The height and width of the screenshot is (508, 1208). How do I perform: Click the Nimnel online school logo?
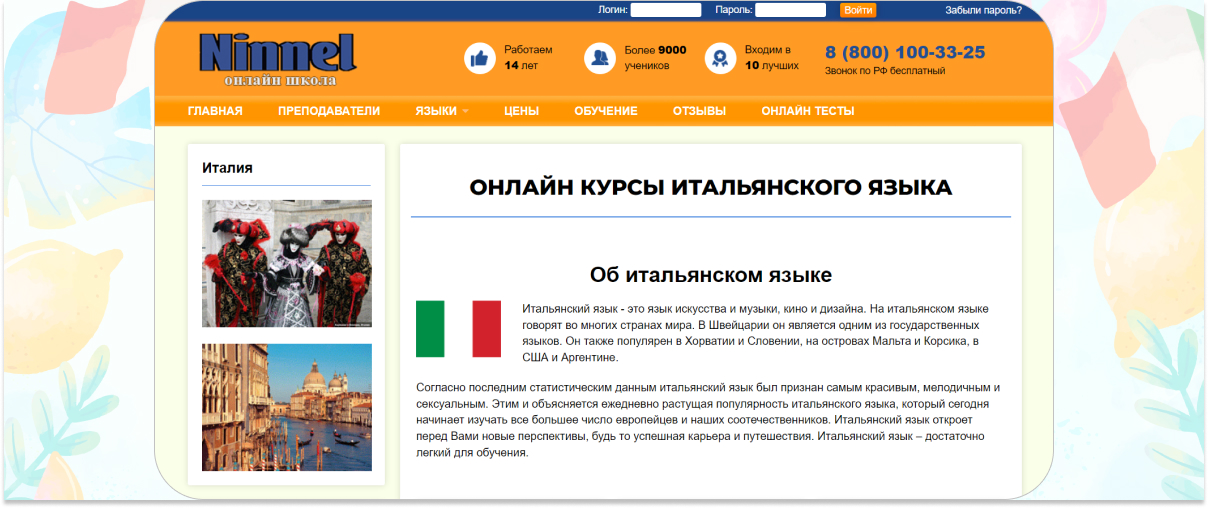[277, 59]
